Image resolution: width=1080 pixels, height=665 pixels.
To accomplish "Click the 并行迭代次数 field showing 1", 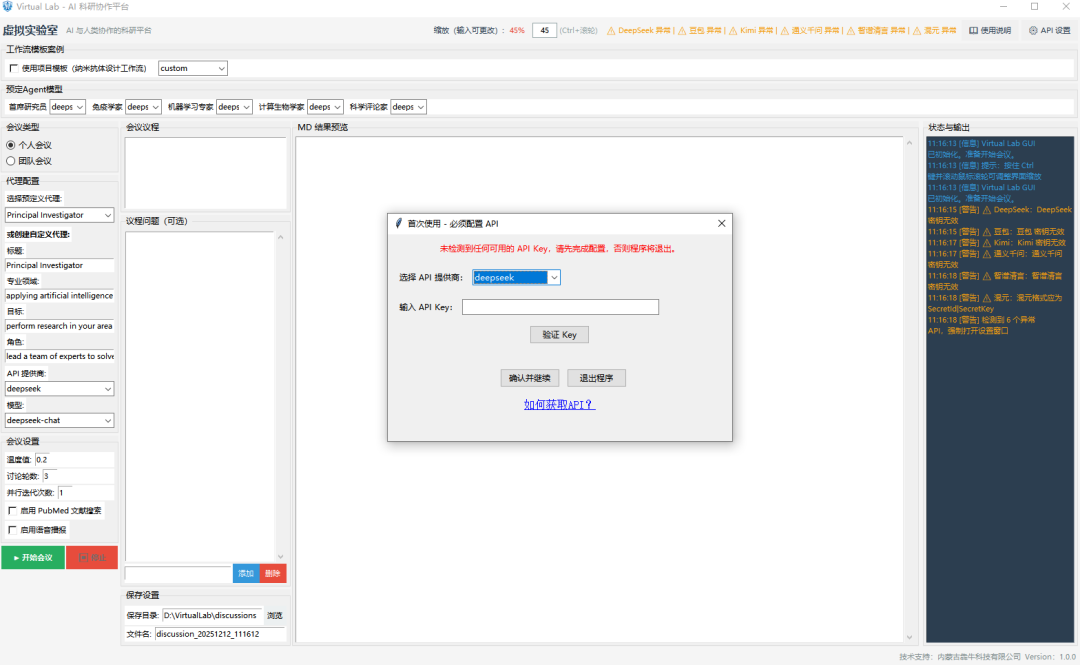I will click(86, 493).
